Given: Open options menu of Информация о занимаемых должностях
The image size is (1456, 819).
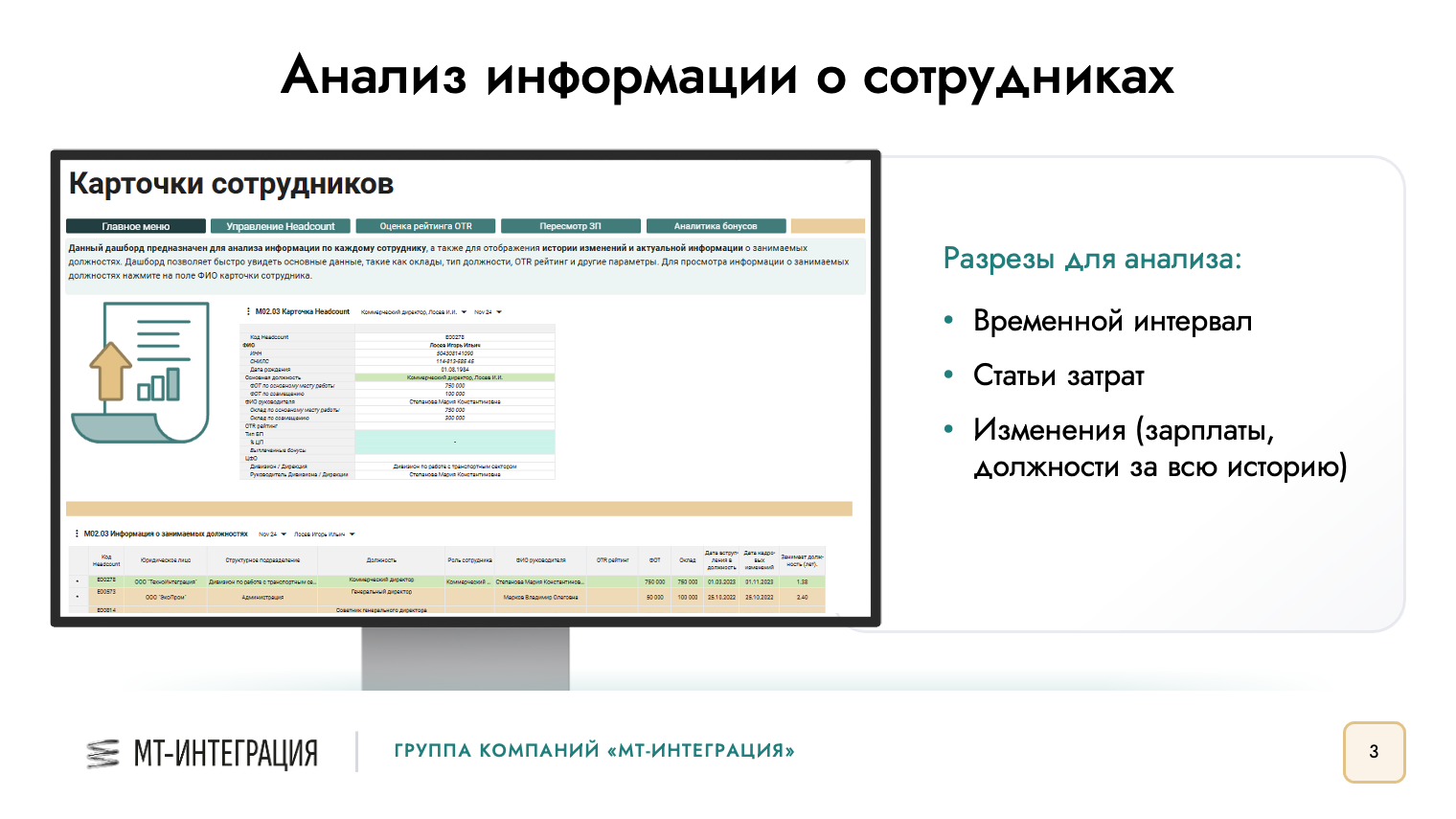Looking at the screenshot, I should [x=75, y=535].
